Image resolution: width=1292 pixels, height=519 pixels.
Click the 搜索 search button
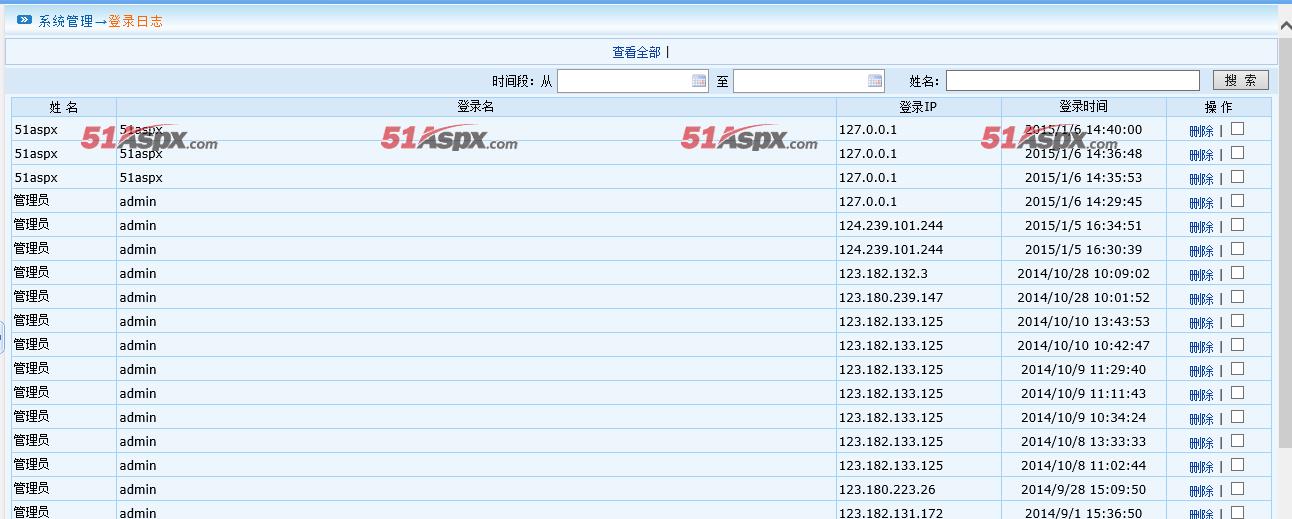pos(1241,81)
